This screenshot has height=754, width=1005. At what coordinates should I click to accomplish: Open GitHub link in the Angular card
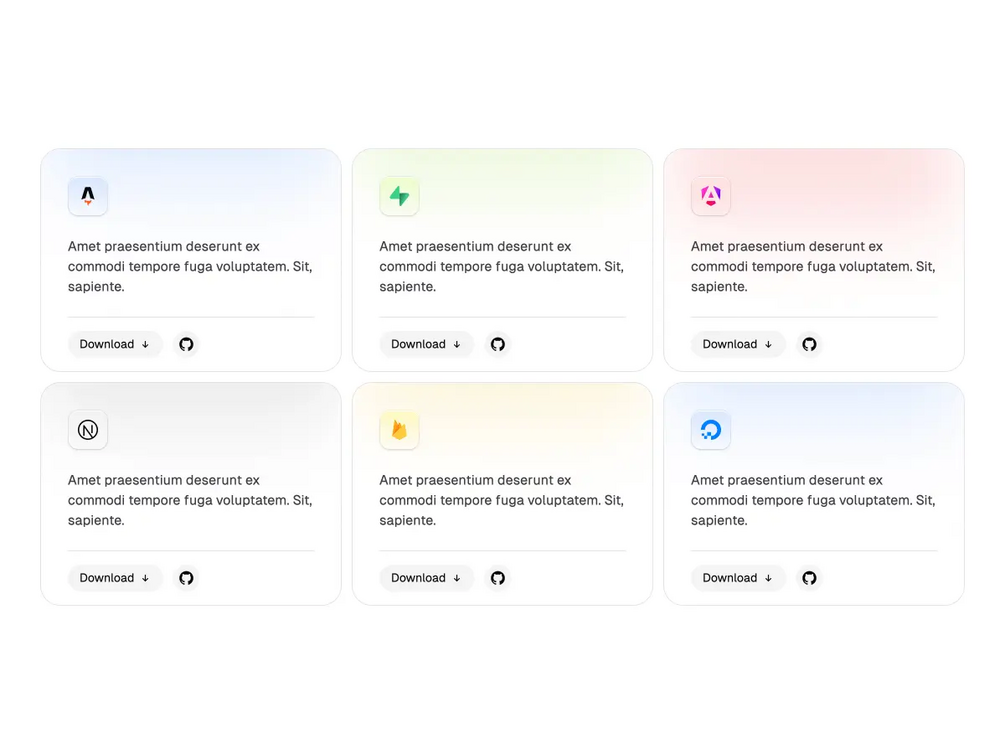pos(809,344)
